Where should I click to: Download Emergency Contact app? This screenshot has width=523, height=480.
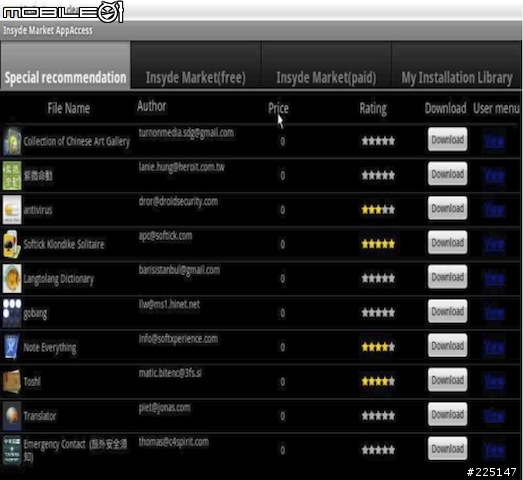447,449
